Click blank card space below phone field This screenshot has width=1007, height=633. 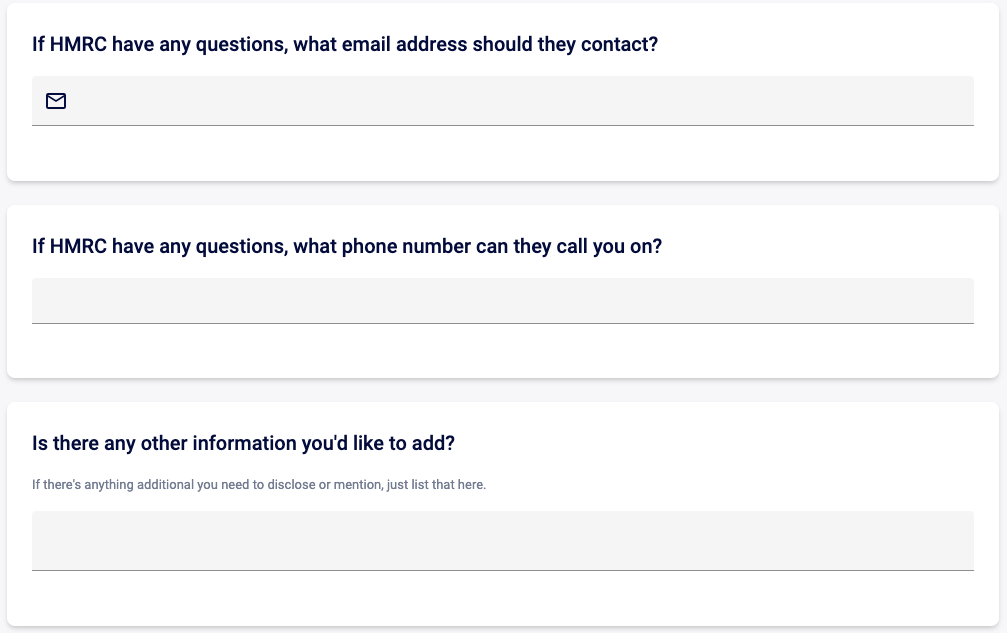coord(503,350)
